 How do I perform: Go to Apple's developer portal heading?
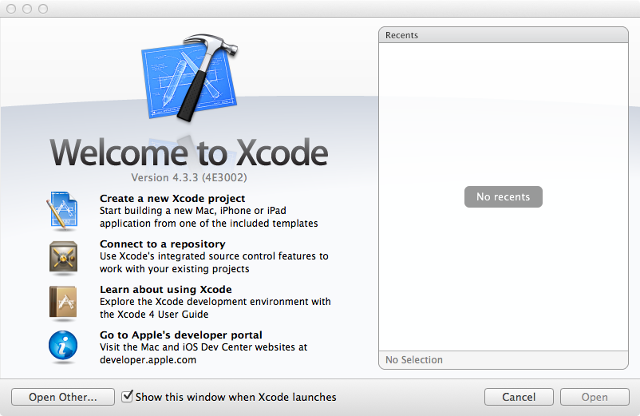(181, 335)
